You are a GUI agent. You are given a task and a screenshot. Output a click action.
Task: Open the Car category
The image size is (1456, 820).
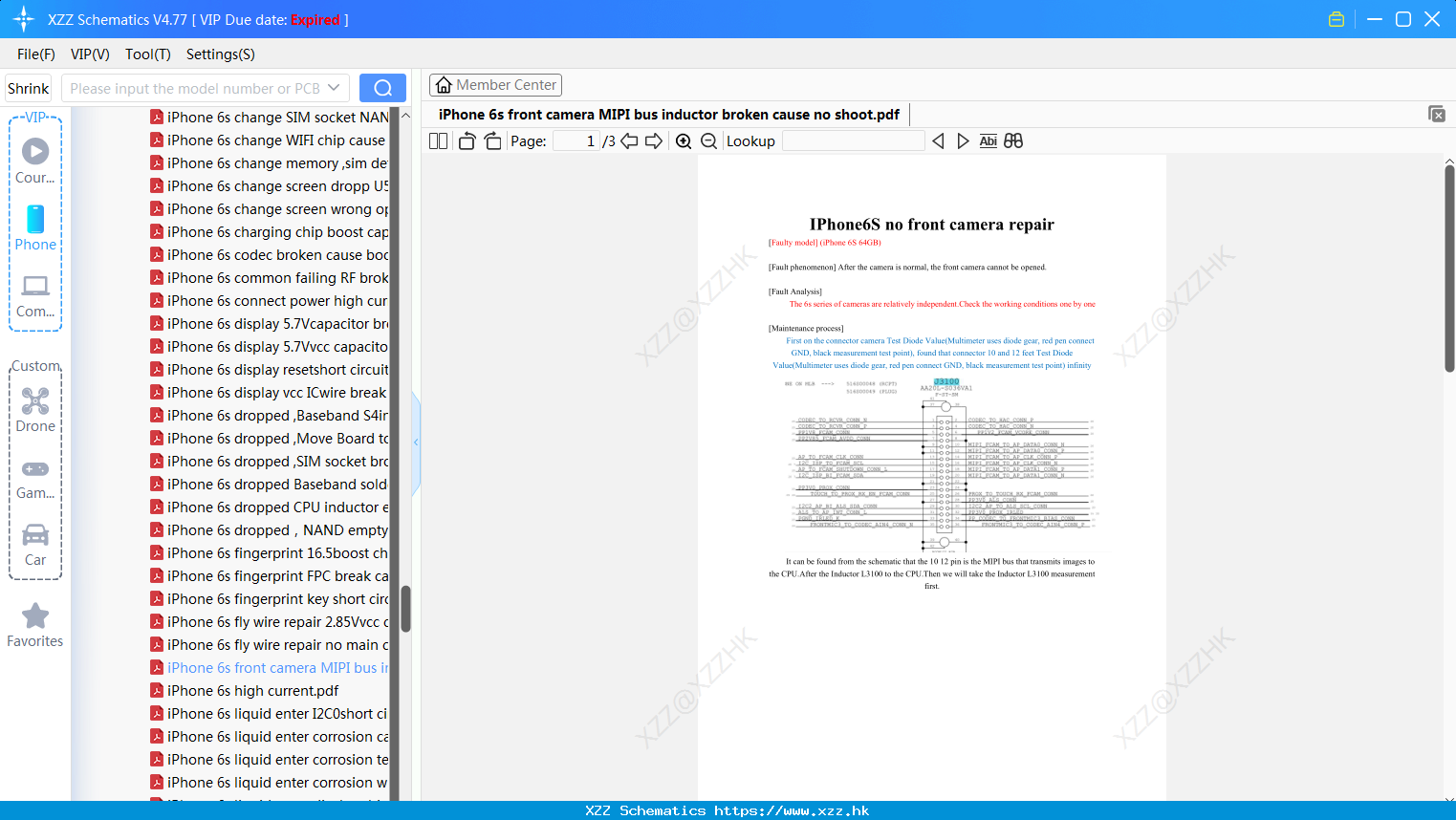35,545
